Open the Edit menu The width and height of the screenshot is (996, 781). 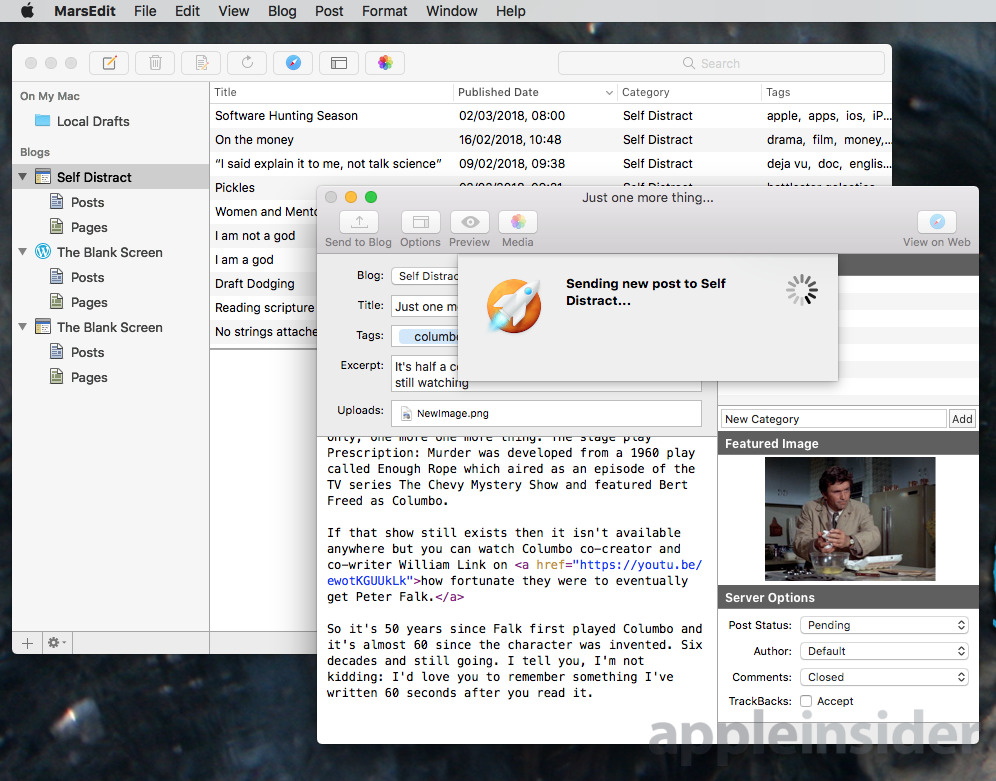(187, 11)
